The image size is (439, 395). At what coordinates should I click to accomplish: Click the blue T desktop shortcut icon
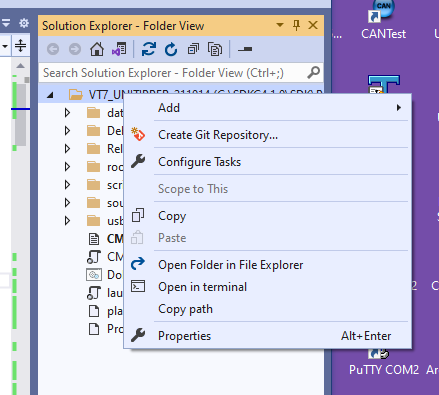384,85
